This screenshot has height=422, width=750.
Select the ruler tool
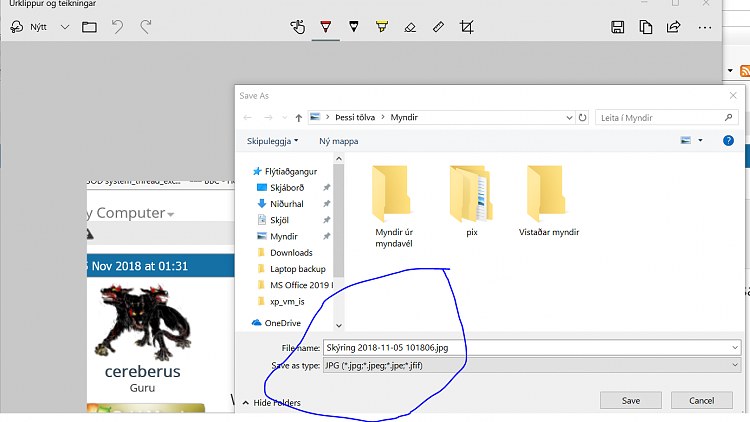pos(438,27)
